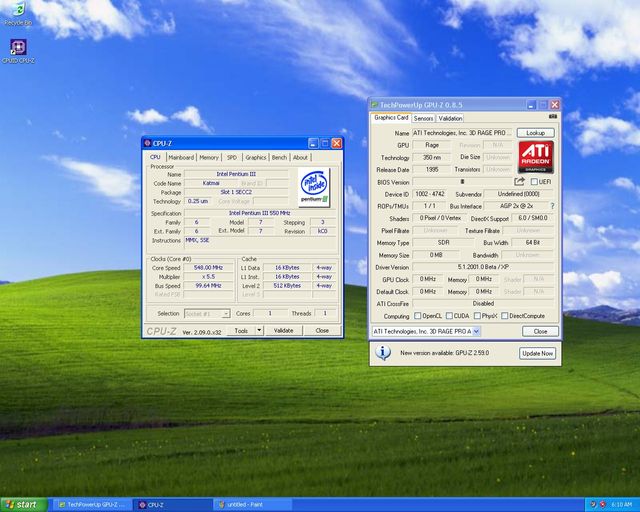Click the Close button in GPU-Z
The height and width of the screenshot is (512, 640).
click(x=540, y=331)
